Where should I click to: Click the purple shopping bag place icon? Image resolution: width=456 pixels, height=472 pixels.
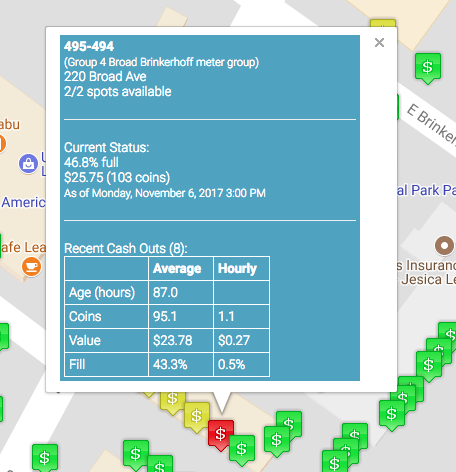28,163
